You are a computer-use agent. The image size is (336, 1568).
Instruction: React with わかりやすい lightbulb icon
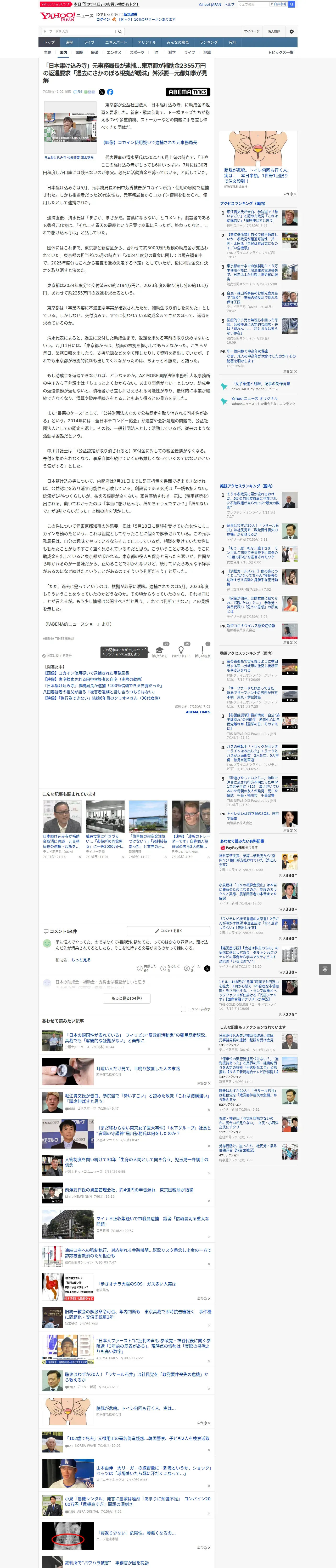point(181,650)
